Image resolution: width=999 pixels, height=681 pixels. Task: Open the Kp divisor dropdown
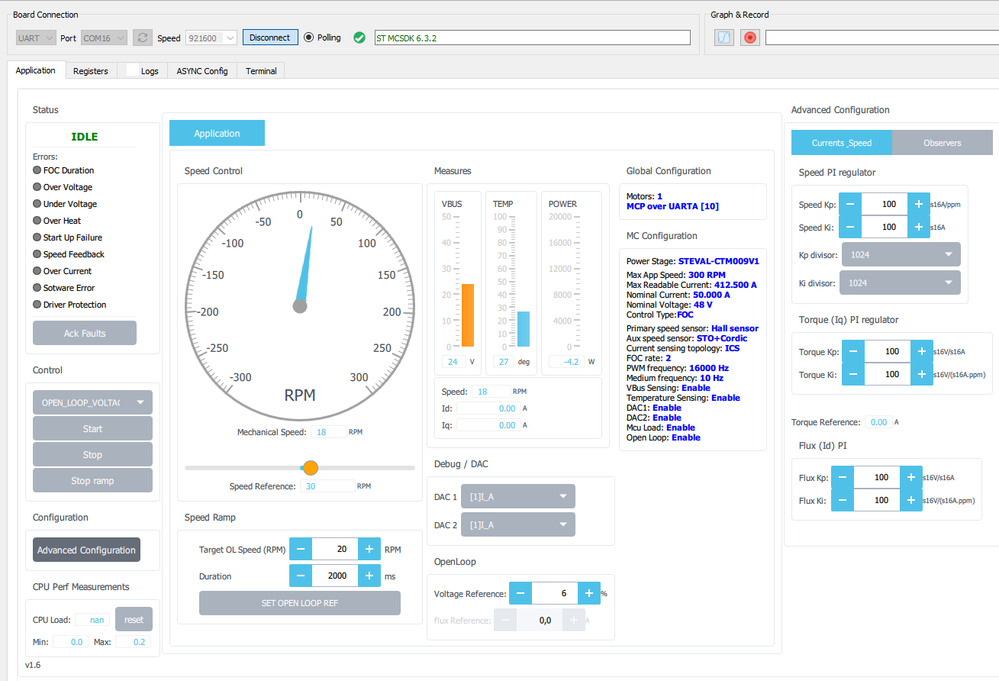tap(901, 254)
